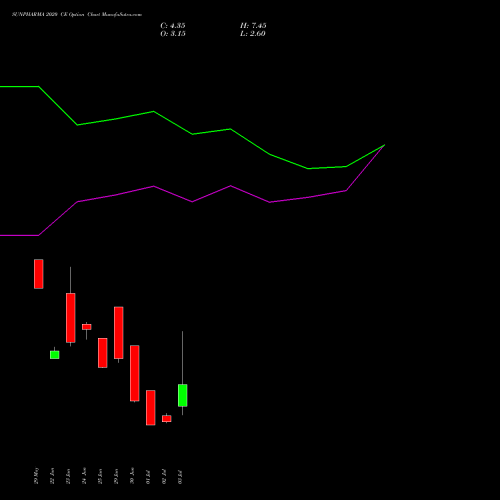
Task: Click the '01 Jul' date axis label
Action: pos(148,477)
